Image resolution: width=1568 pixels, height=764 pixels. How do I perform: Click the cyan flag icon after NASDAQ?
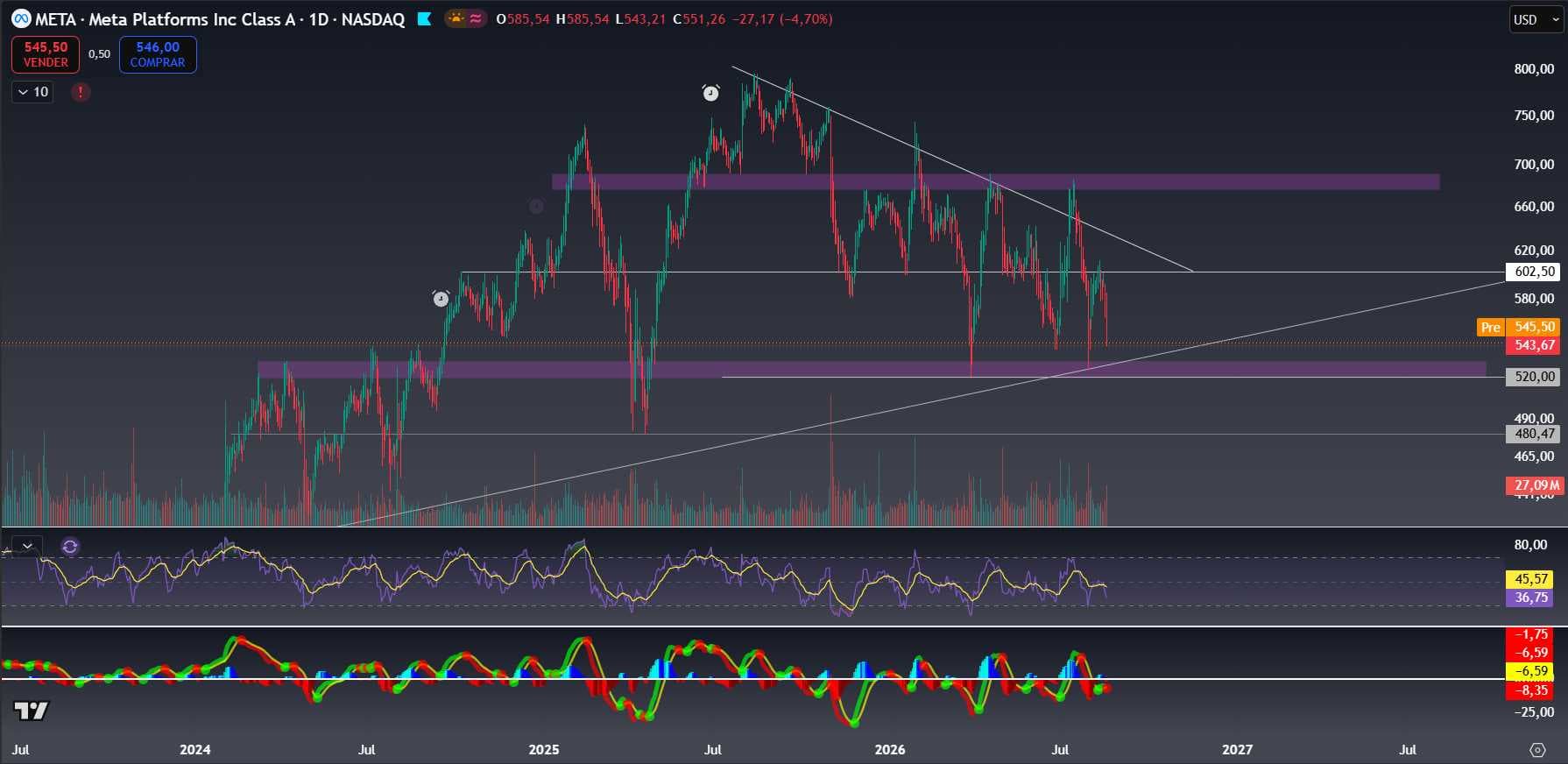[x=424, y=18]
